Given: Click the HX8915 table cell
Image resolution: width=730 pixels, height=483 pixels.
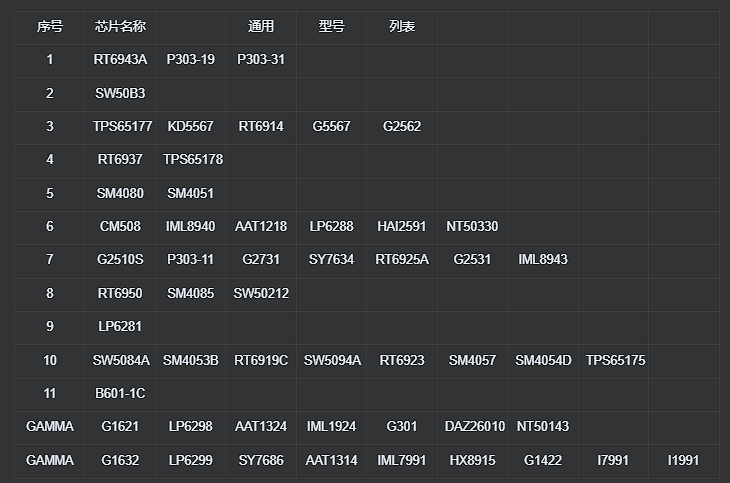Looking at the screenshot, I should [473, 461].
